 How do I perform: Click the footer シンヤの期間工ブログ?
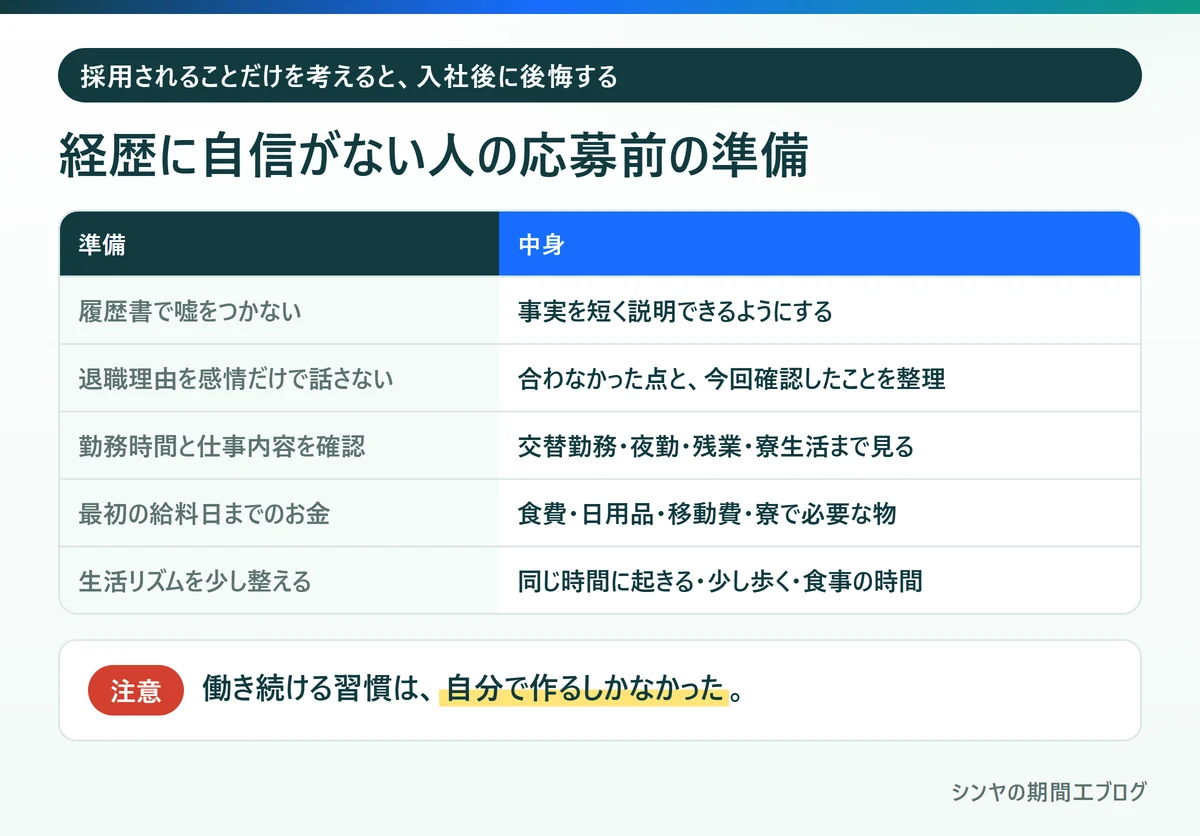(1049, 791)
